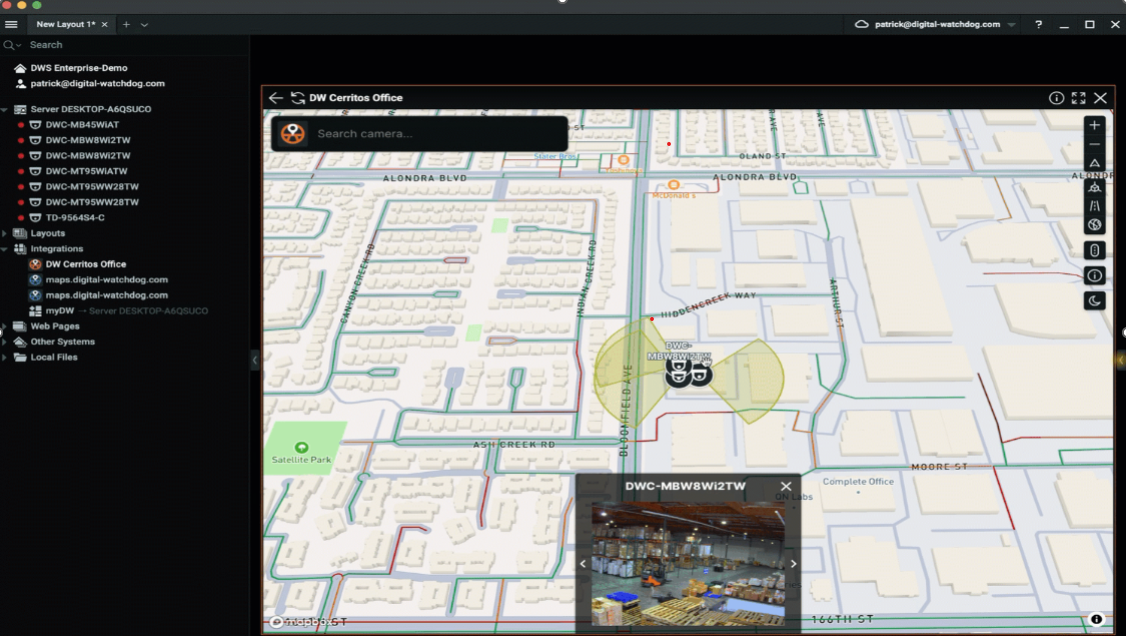Reset the map bearing to north

click(x=1094, y=163)
